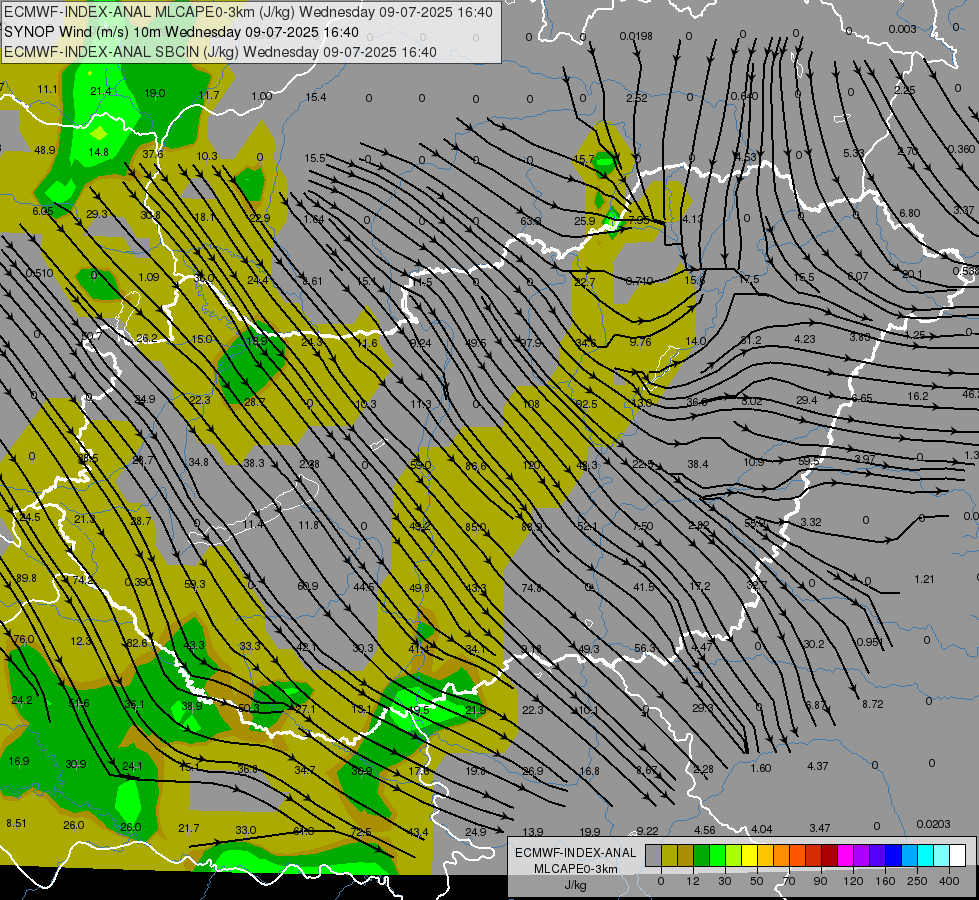Viewport: 979px width, 900px height.
Task: Click the legend scale label '70'
Action: coord(789,881)
